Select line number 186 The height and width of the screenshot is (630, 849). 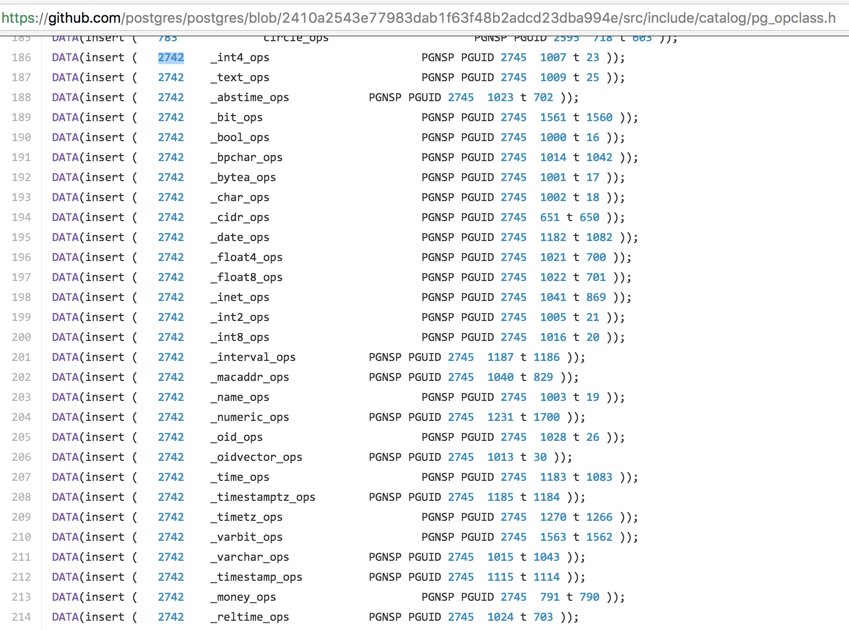pos(21,58)
